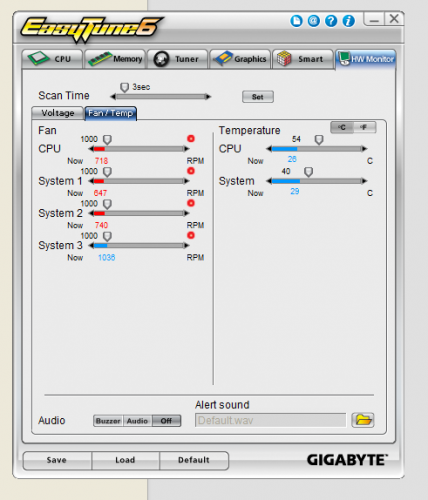Image resolution: width=428 pixels, height=500 pixels.
Task: Click right arrow of CPU fan slider
Action: tap(187, 149)
